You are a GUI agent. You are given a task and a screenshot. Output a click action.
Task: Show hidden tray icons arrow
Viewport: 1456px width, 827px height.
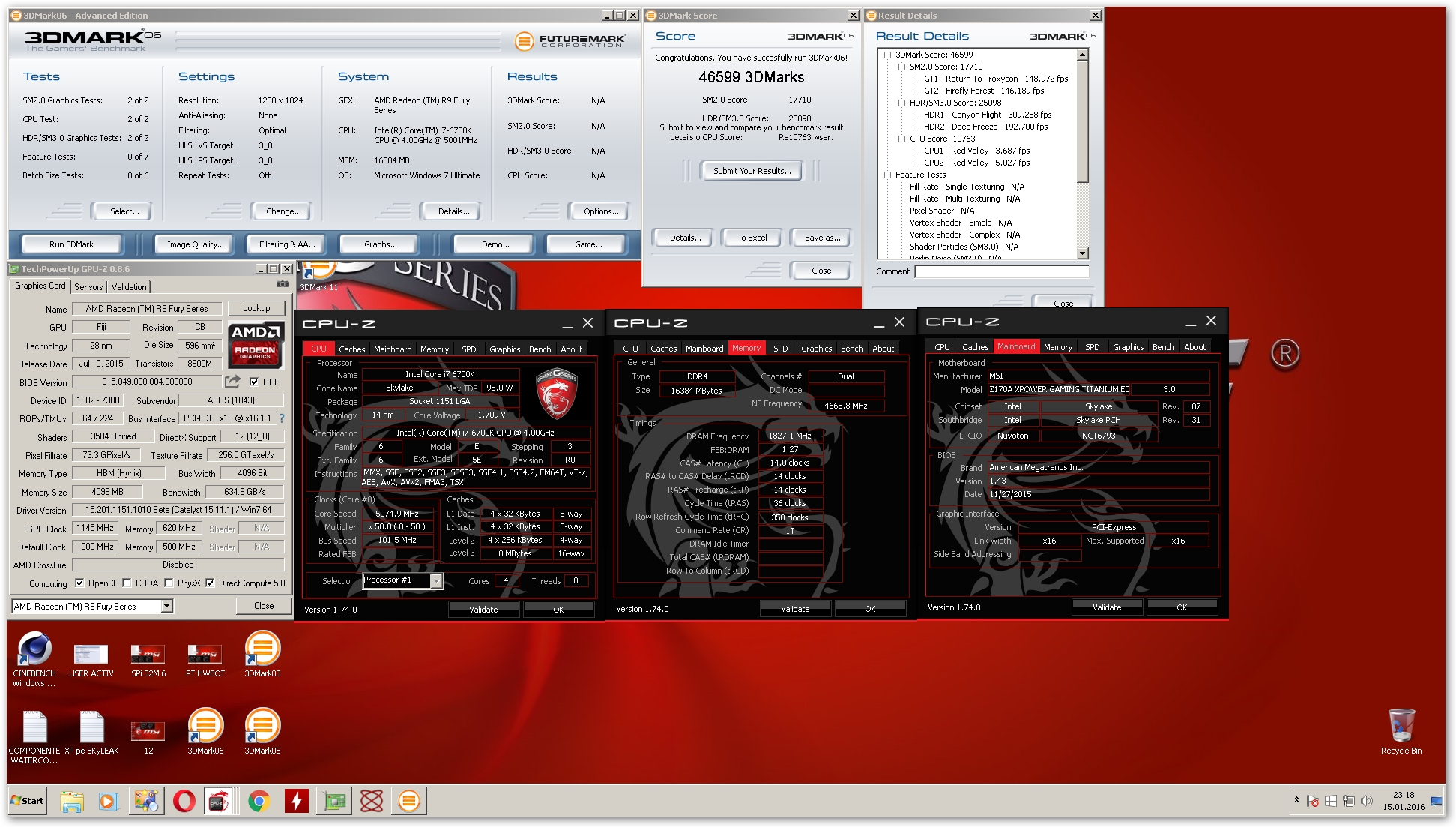[x=1296, y=800]
